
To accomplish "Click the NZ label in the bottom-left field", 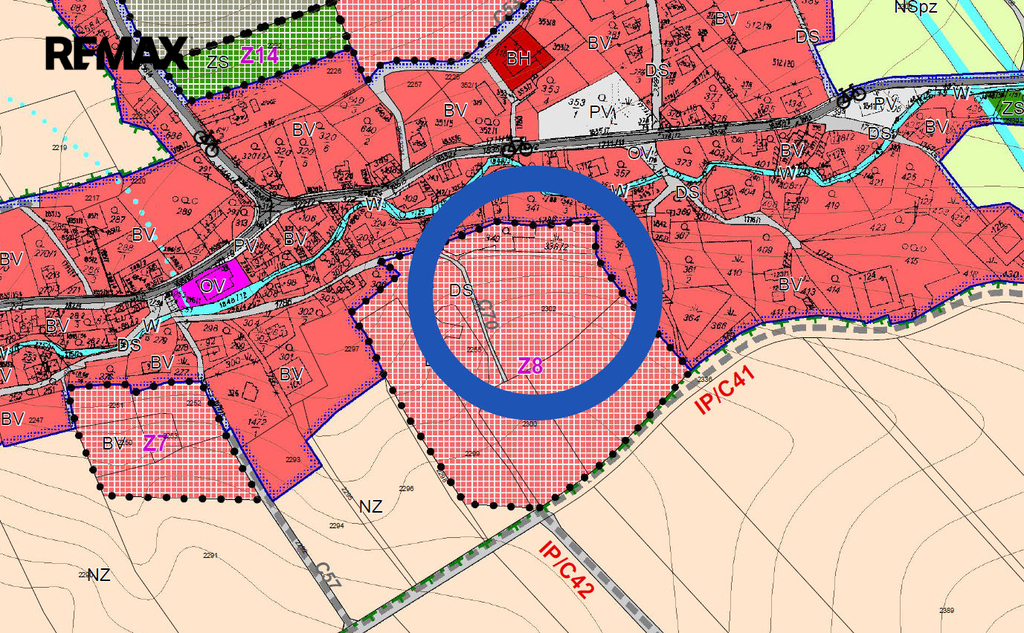I will pyautogui.click(x=98, y=574).
